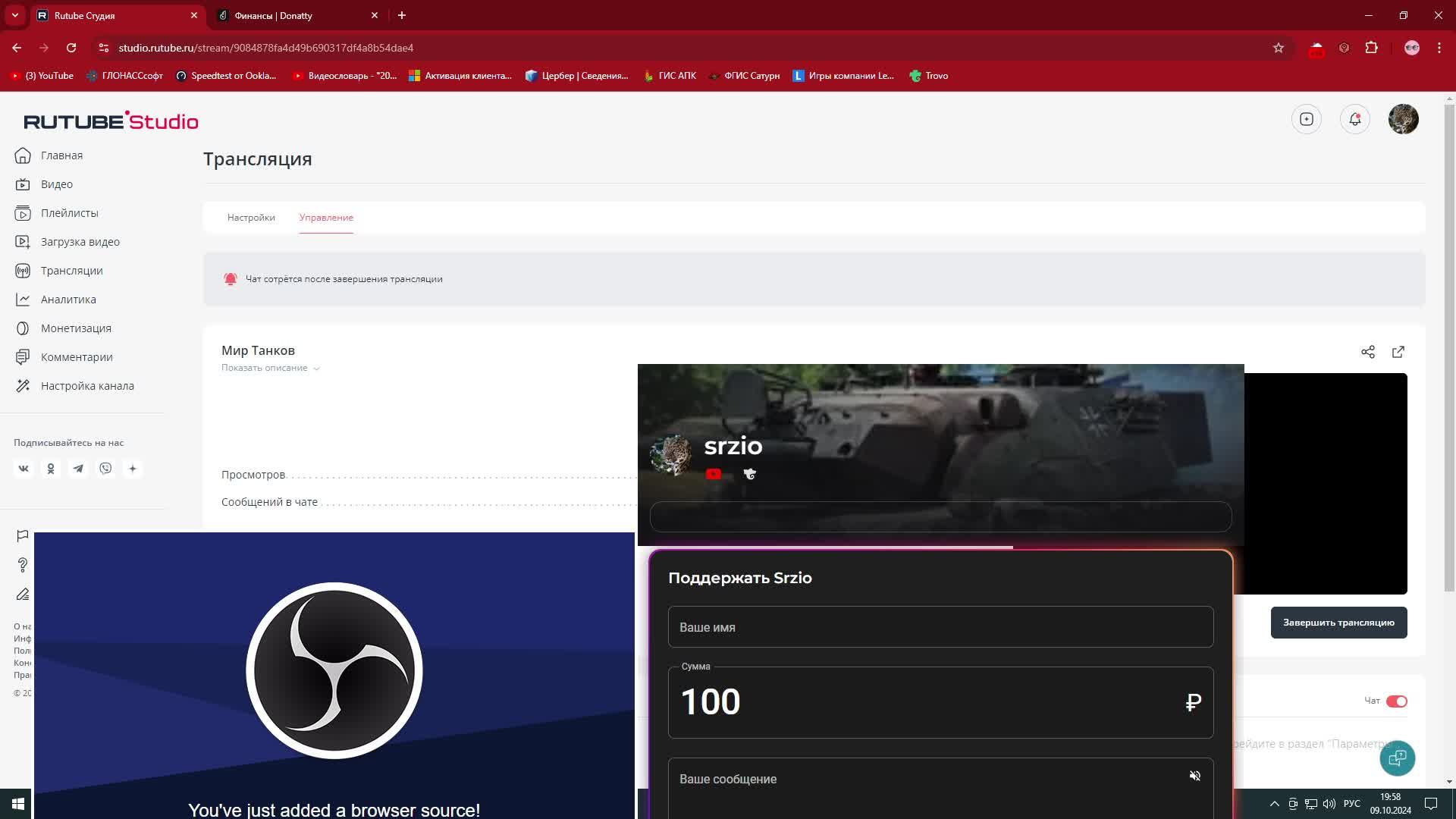Click the upload video plus icon
The image size is (1456, 819).
[1306, 119]
